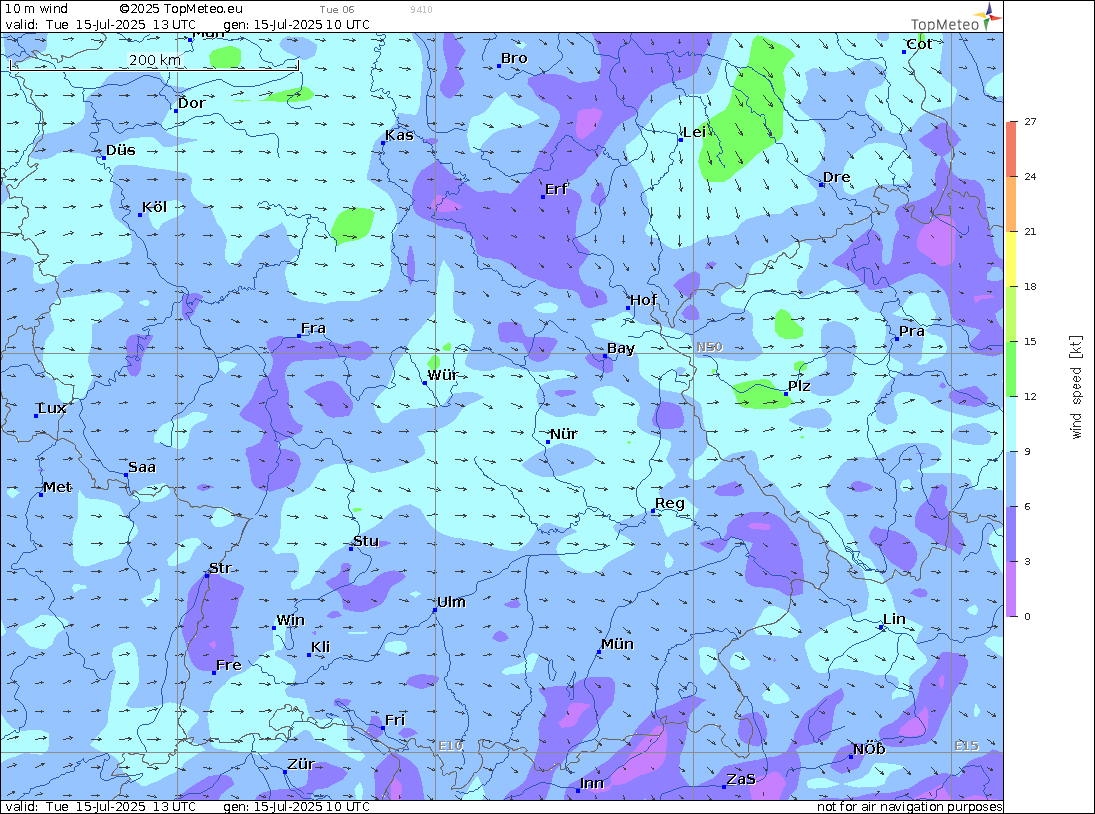Select the Ulm city label
1095x814 pixels.
[x=451, y=602]
